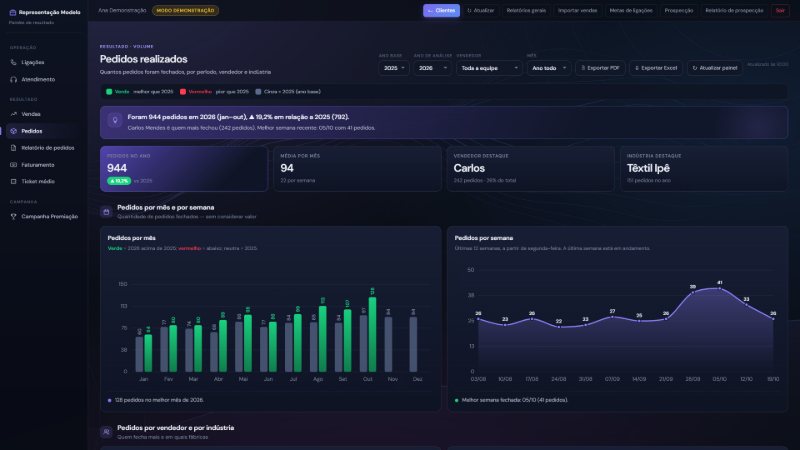This screenshot has width=800, height=450.
Task: Open Relatório de prospecção in top navigation
Action: tap(734, 11)
